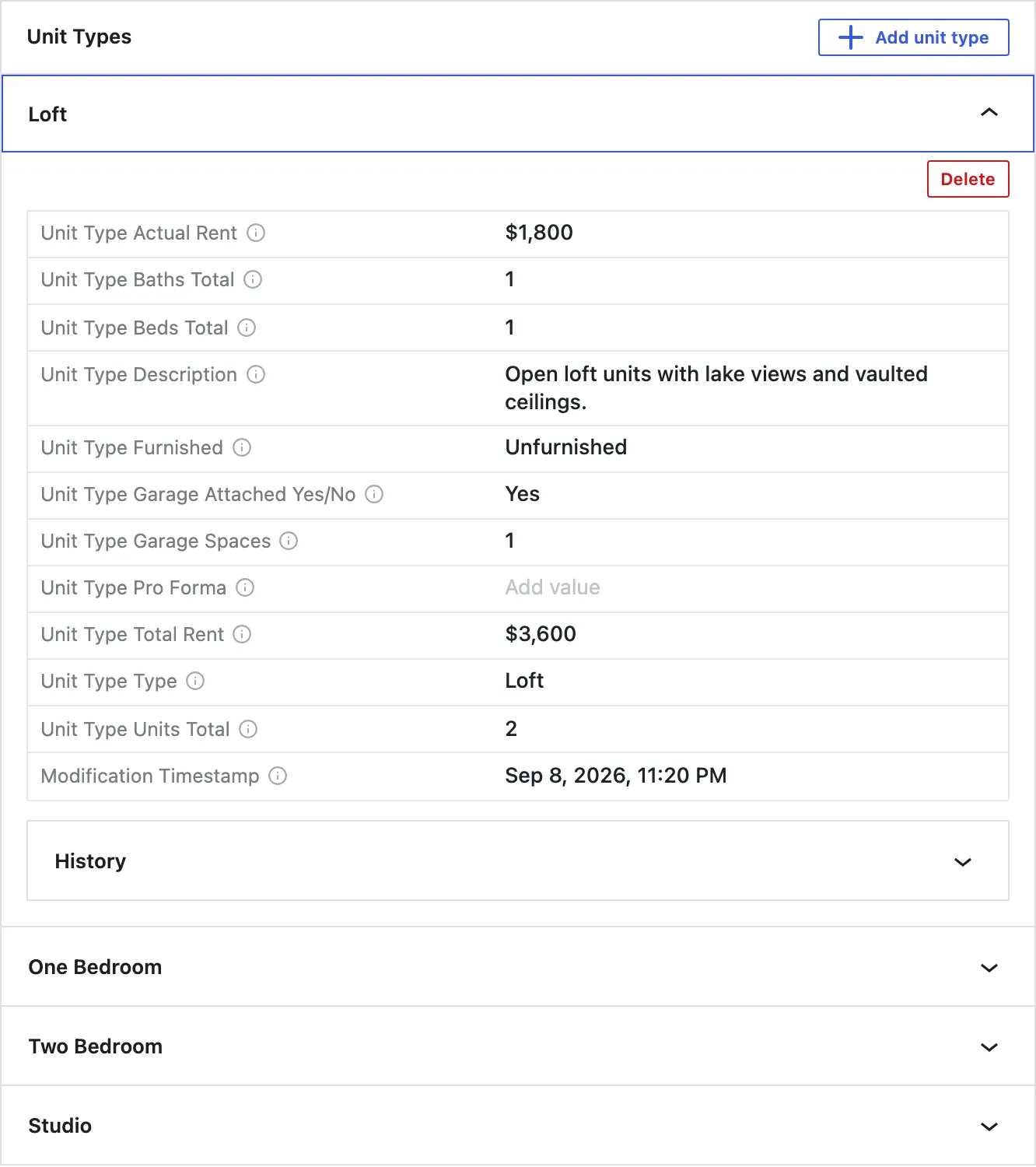Click the Unit Type Garage Spaces value 1

tap(509, 541)
